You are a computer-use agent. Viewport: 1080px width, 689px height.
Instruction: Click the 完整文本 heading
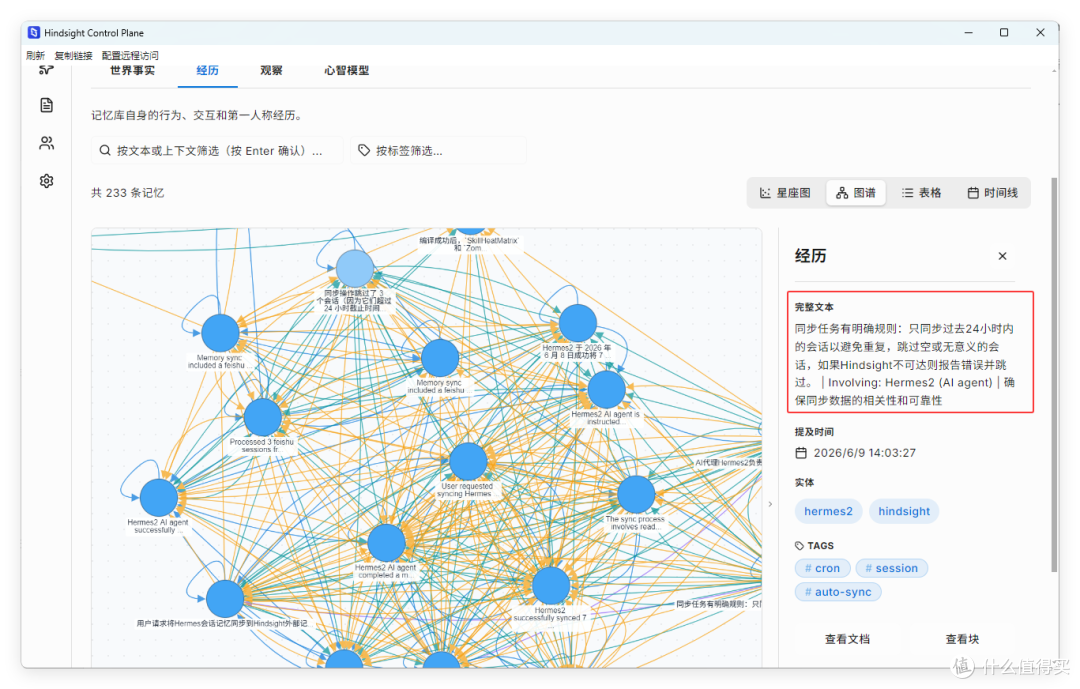(x=814, y=307)
